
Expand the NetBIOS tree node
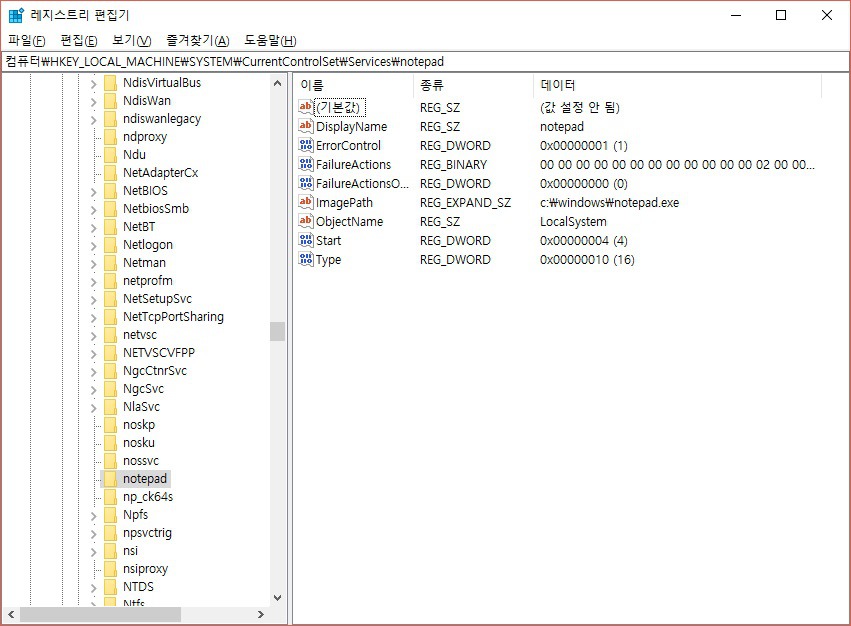tap(93, 190)
